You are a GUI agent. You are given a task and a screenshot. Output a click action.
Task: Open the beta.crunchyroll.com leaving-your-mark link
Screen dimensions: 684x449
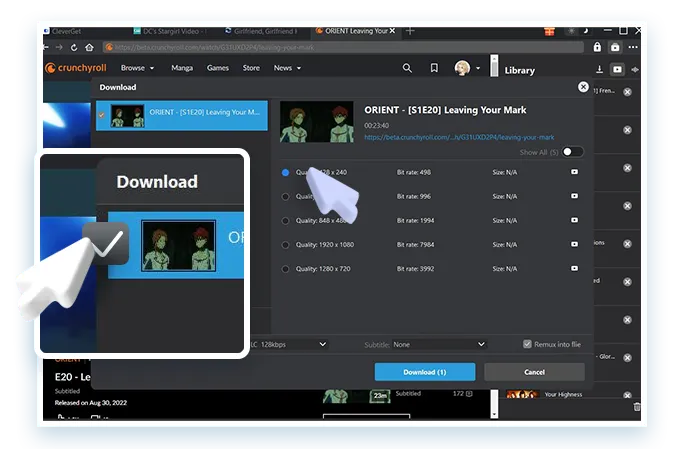point(459,137)
